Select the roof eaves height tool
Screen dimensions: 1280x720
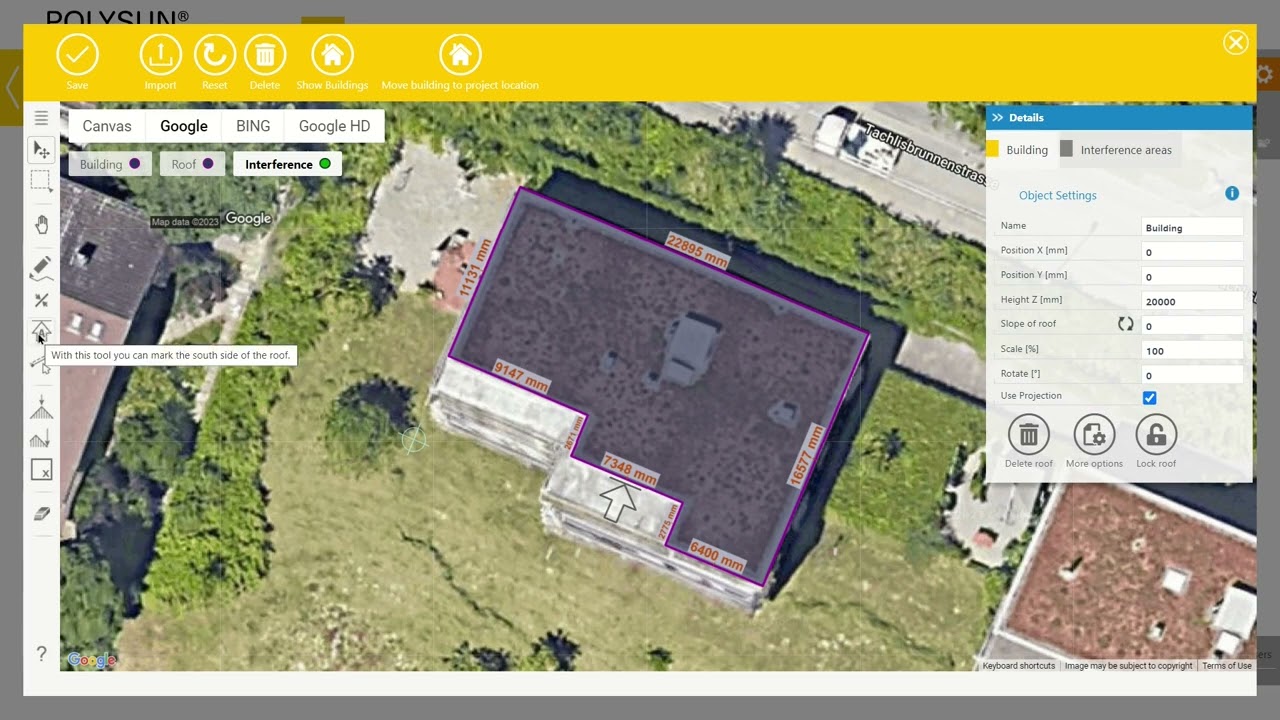point(41,438)
